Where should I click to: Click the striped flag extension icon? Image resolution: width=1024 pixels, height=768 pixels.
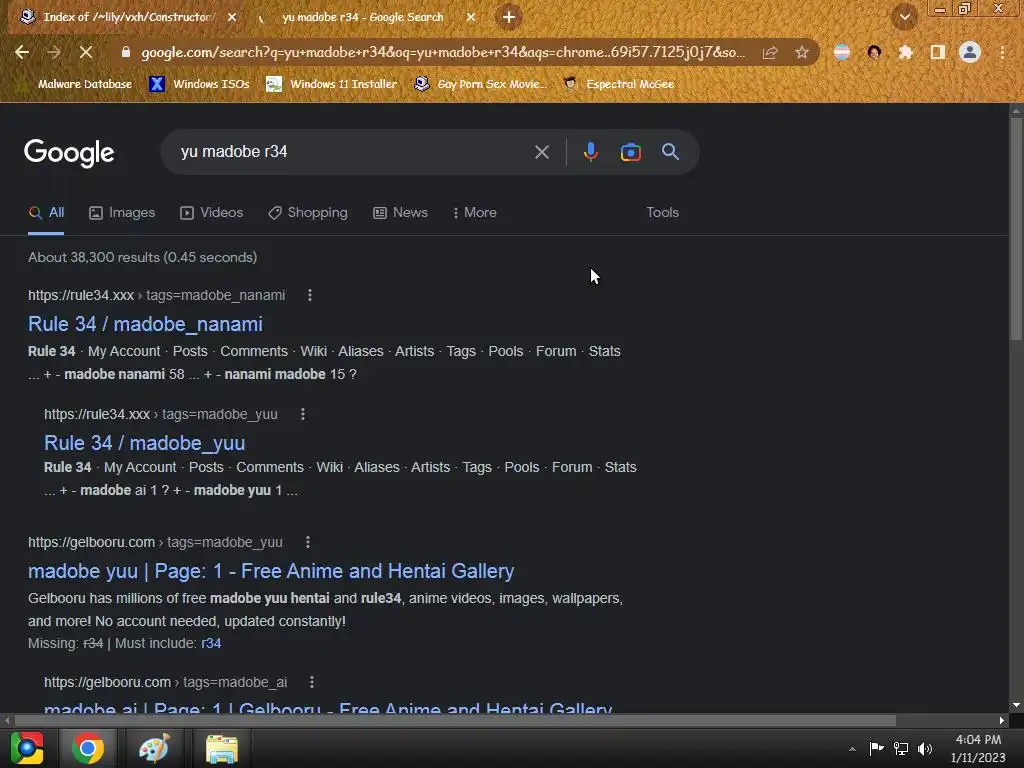tap(842, 52)
